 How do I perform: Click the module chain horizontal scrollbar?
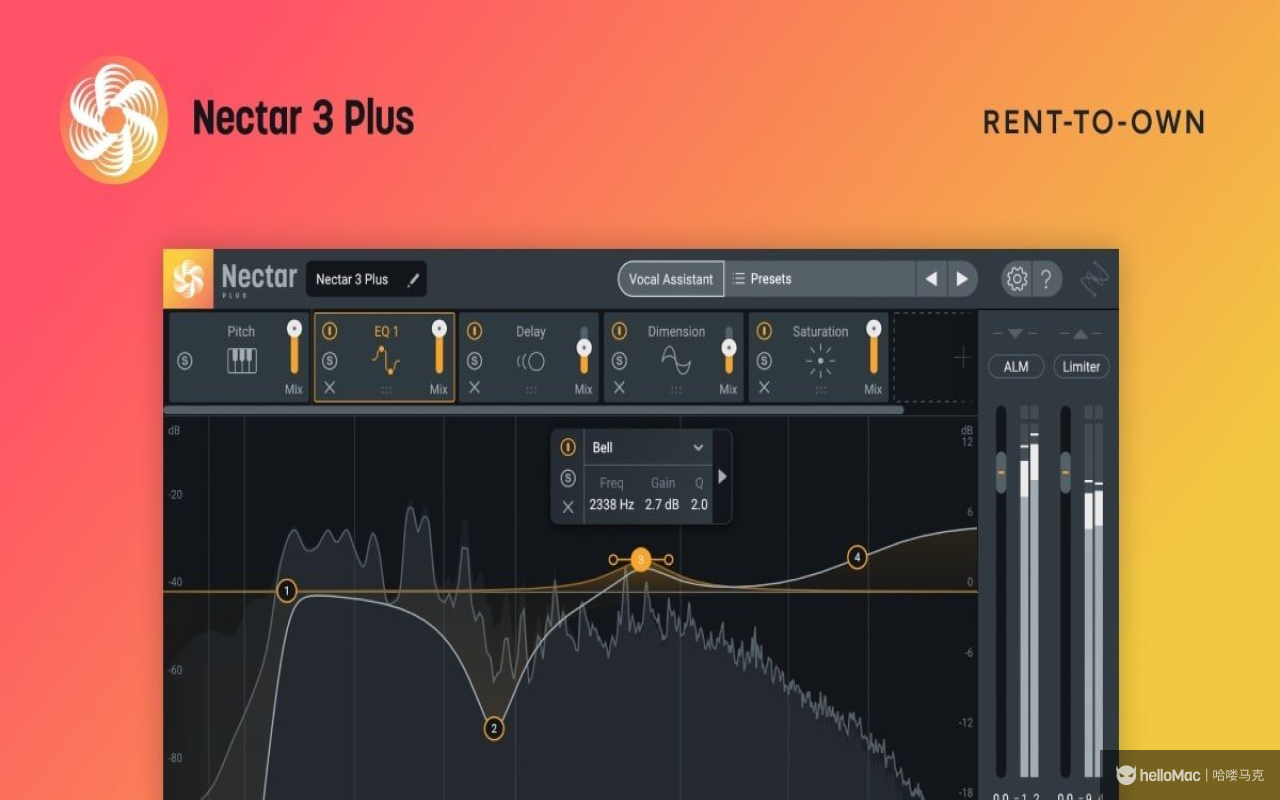(534, 409)
